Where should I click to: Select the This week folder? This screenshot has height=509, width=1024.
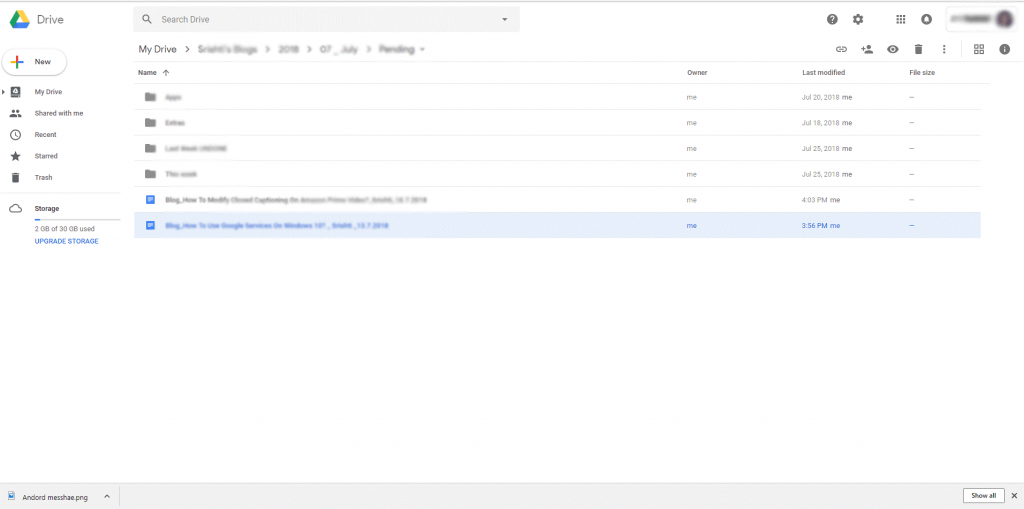[x=557, y=174]
